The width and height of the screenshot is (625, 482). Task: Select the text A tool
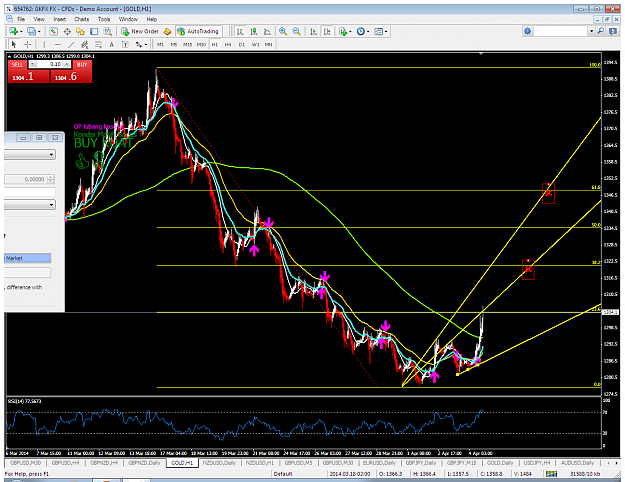112,44
